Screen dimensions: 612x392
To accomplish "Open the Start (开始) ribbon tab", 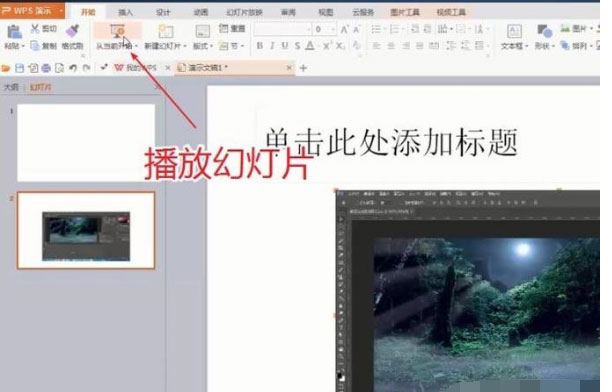I will click(88, 12).
